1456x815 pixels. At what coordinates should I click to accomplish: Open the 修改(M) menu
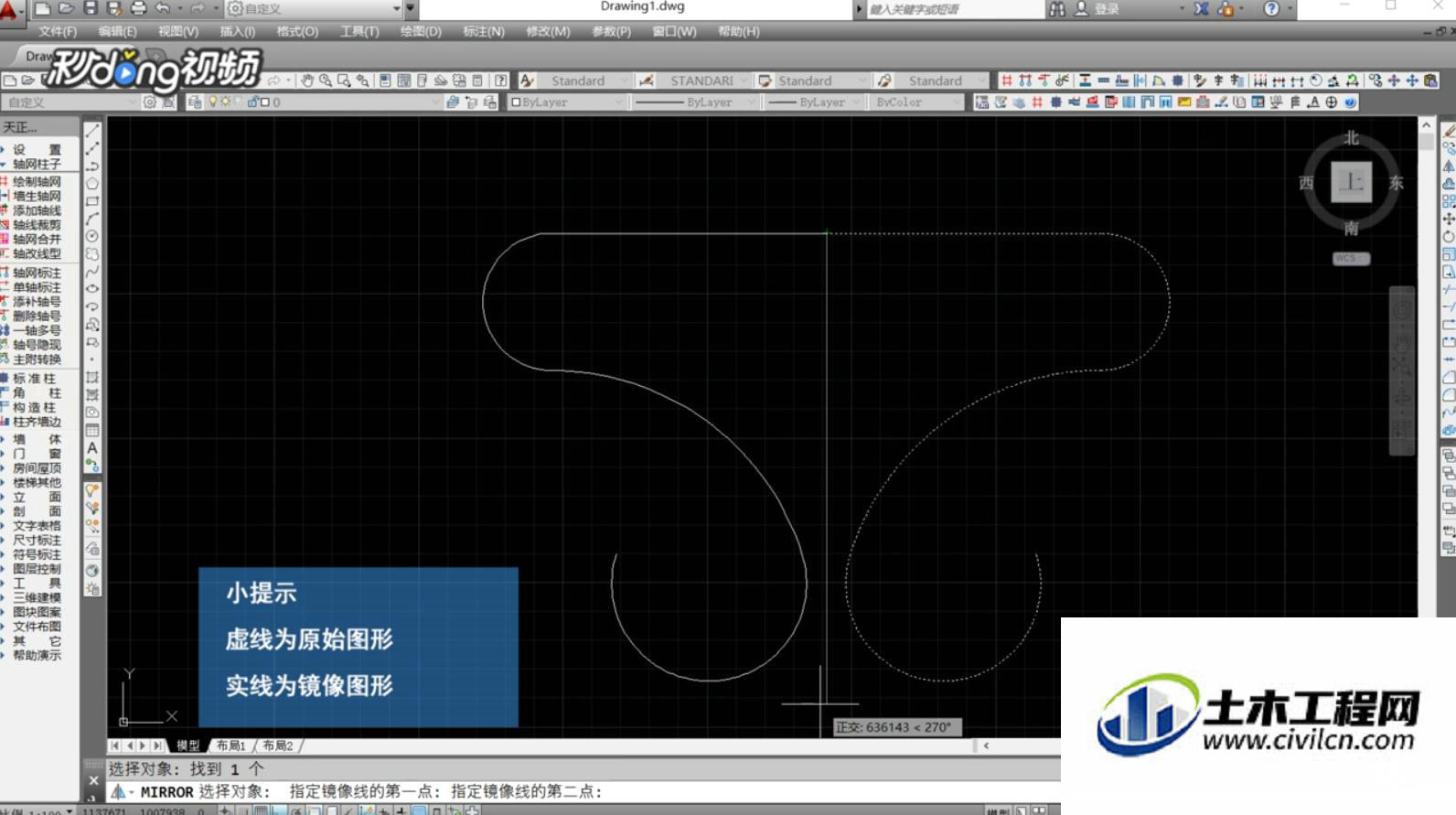(548, 31)
